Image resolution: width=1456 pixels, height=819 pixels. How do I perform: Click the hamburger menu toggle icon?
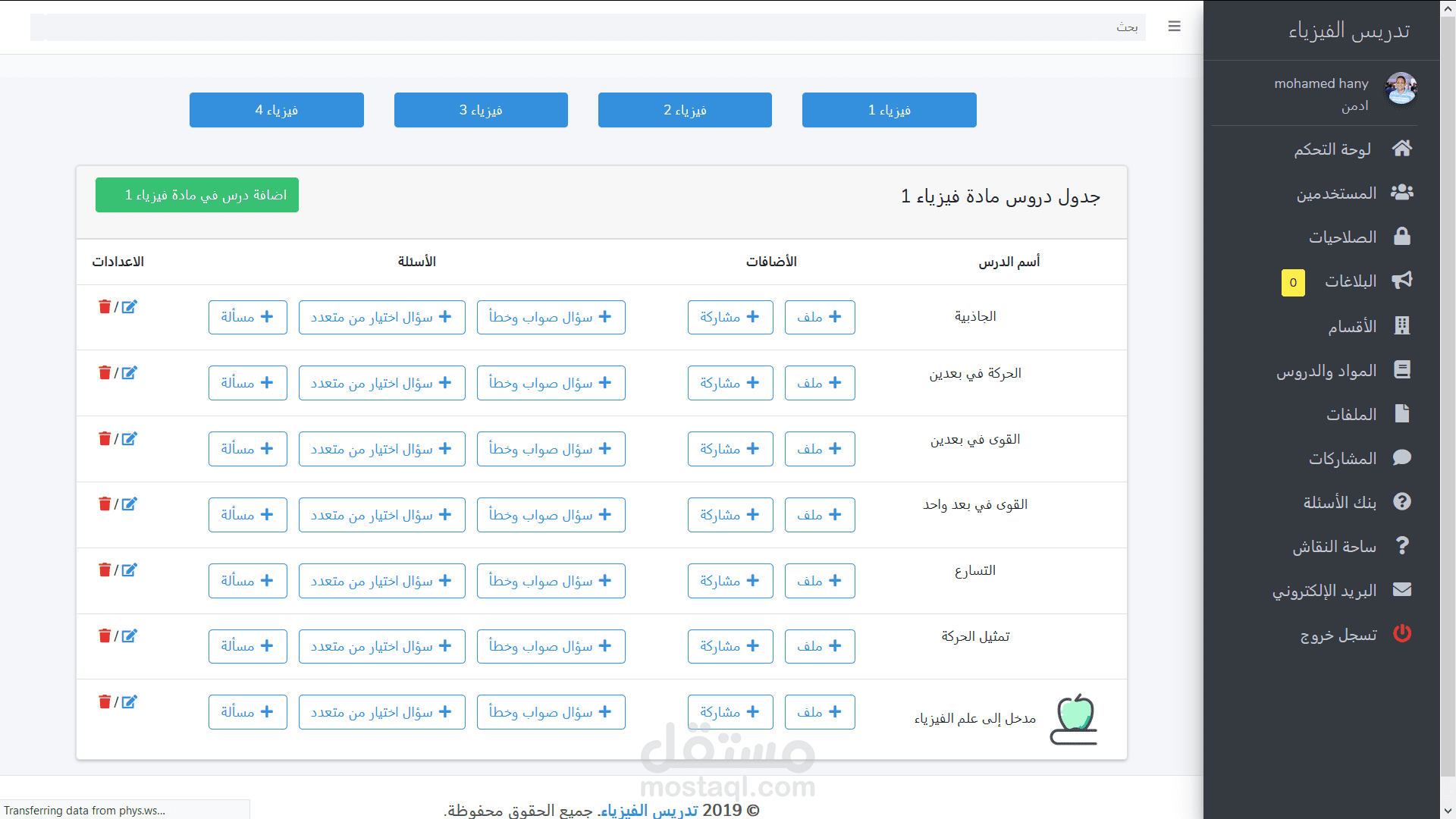click(1174, 27)
